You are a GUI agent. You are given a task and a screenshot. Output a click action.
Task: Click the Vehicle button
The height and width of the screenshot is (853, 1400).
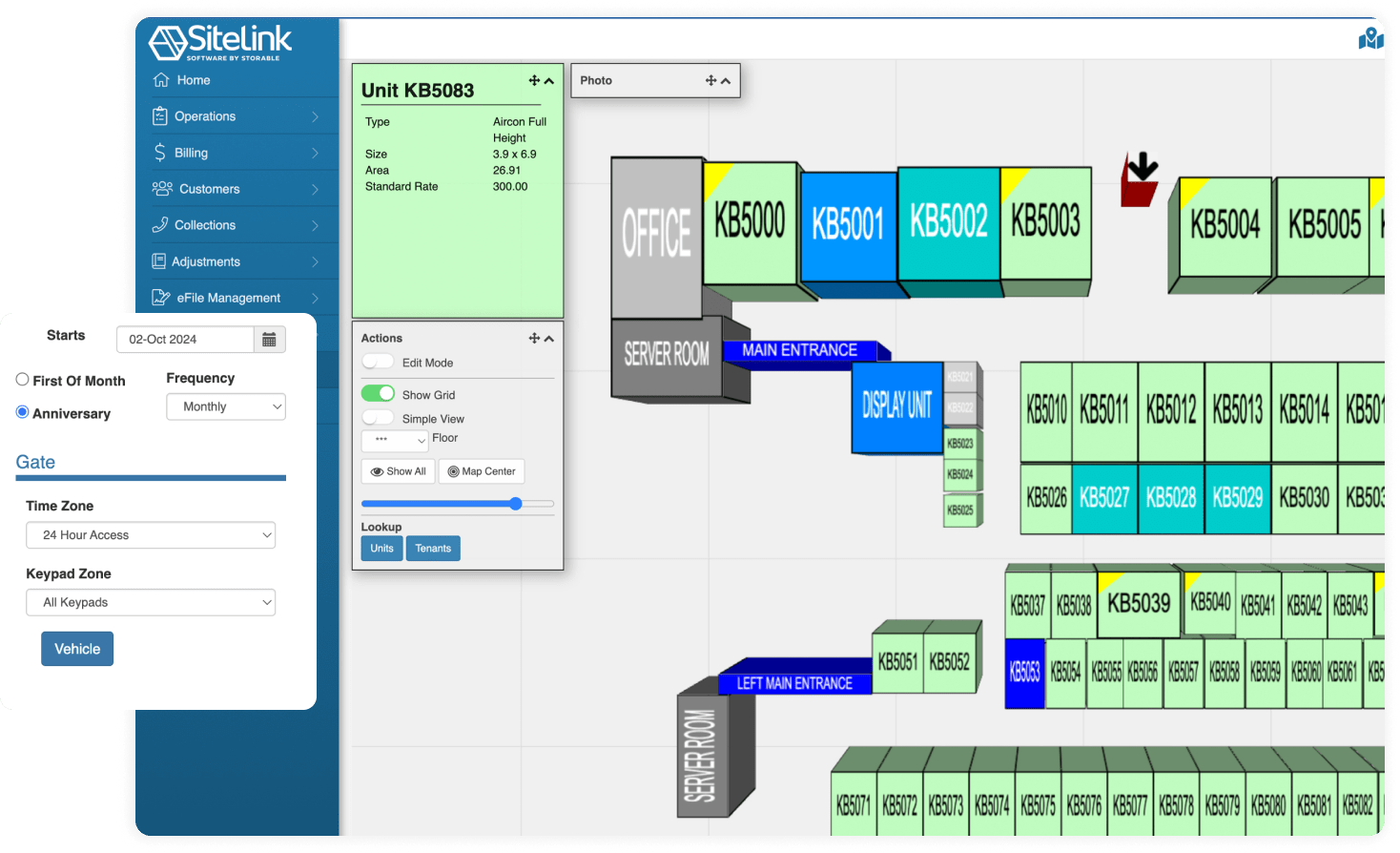click(x=76, y=648)
